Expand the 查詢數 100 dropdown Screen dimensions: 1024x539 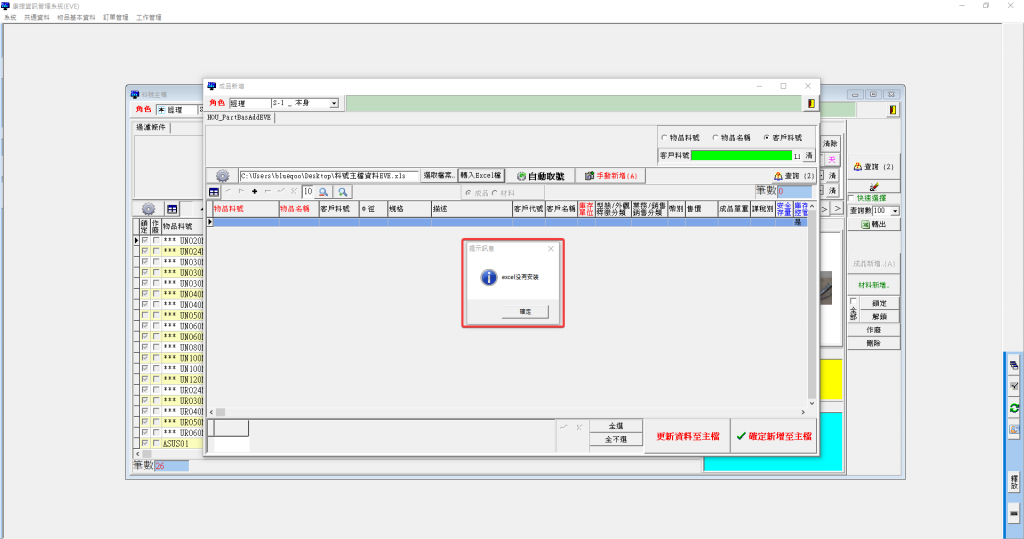click(x=894, y=211)
